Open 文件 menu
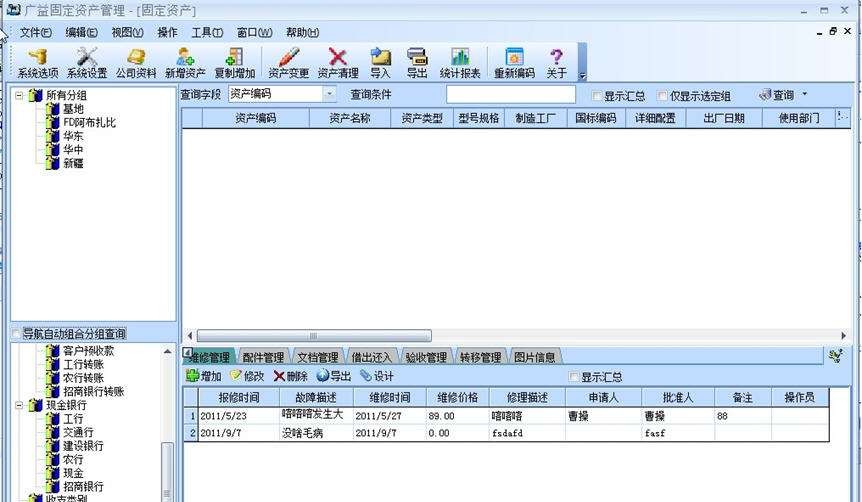Viewport: 862px width, 502px height. (36, 32)
